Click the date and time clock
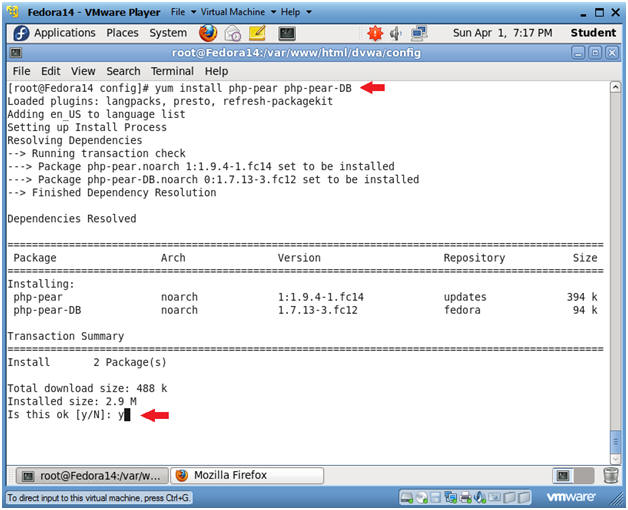The height and width of the screenshot is (510, 628). click(502, 33)
